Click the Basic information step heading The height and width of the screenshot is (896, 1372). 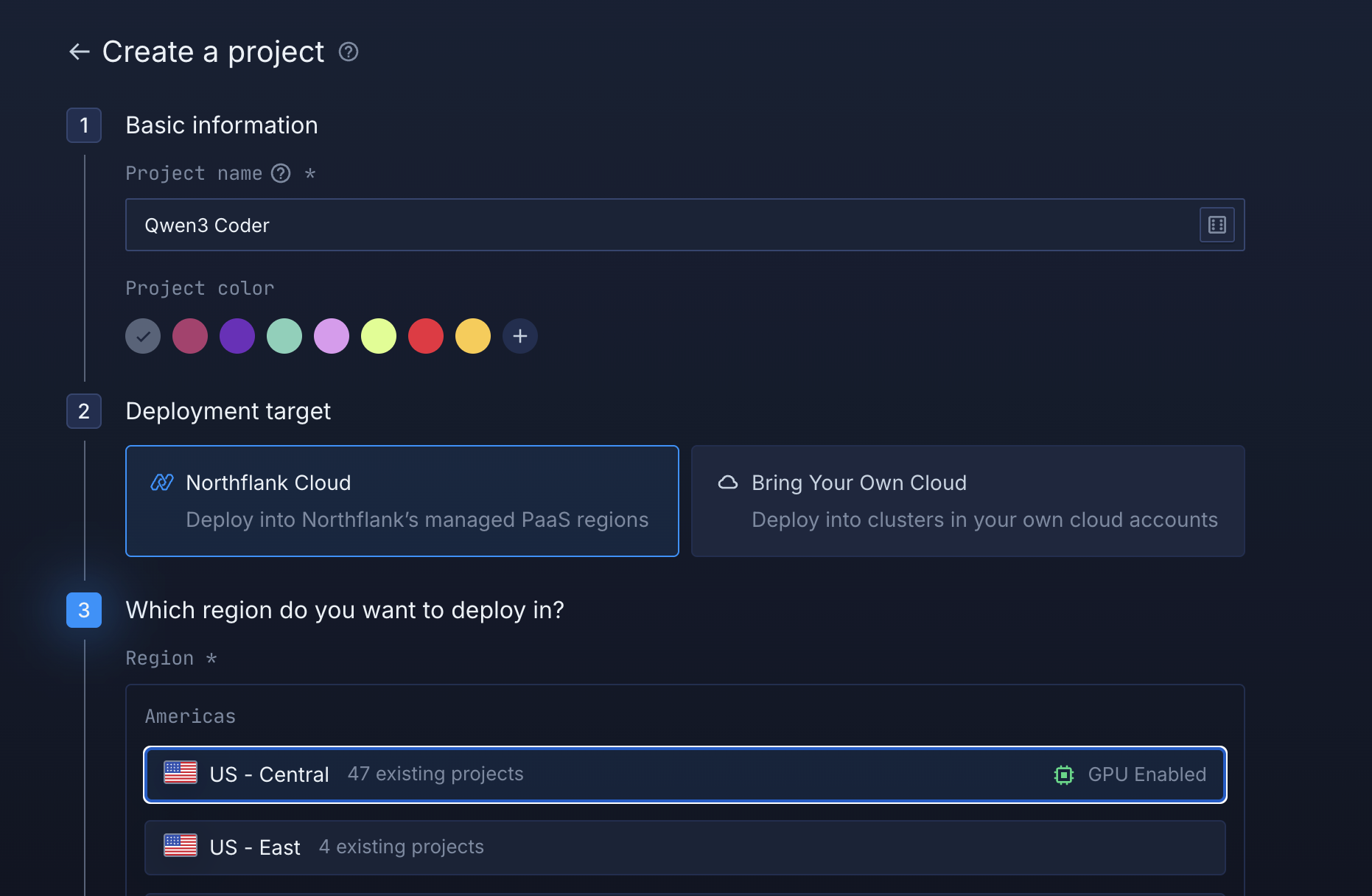(222, 125)
